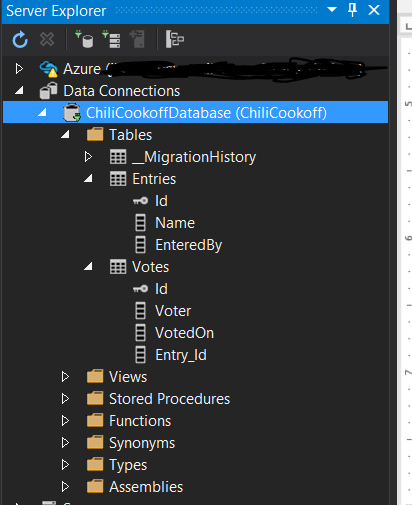This screenshot has height=505, width=412.
Task: Toggle the auto-hide pin of Server Explorer
Action: [x=352, y=10]
